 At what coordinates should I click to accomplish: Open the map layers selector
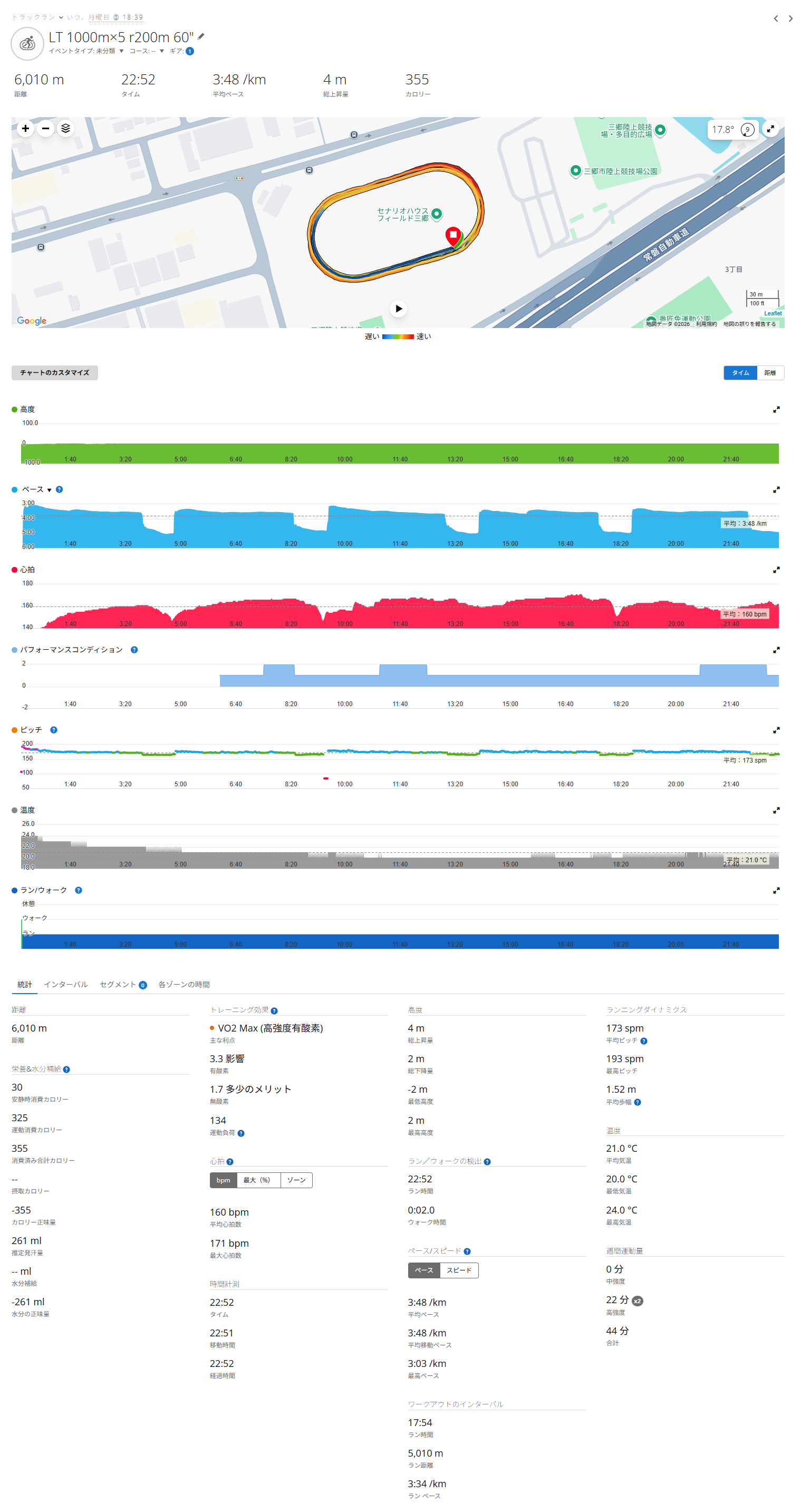click(66, 128)
